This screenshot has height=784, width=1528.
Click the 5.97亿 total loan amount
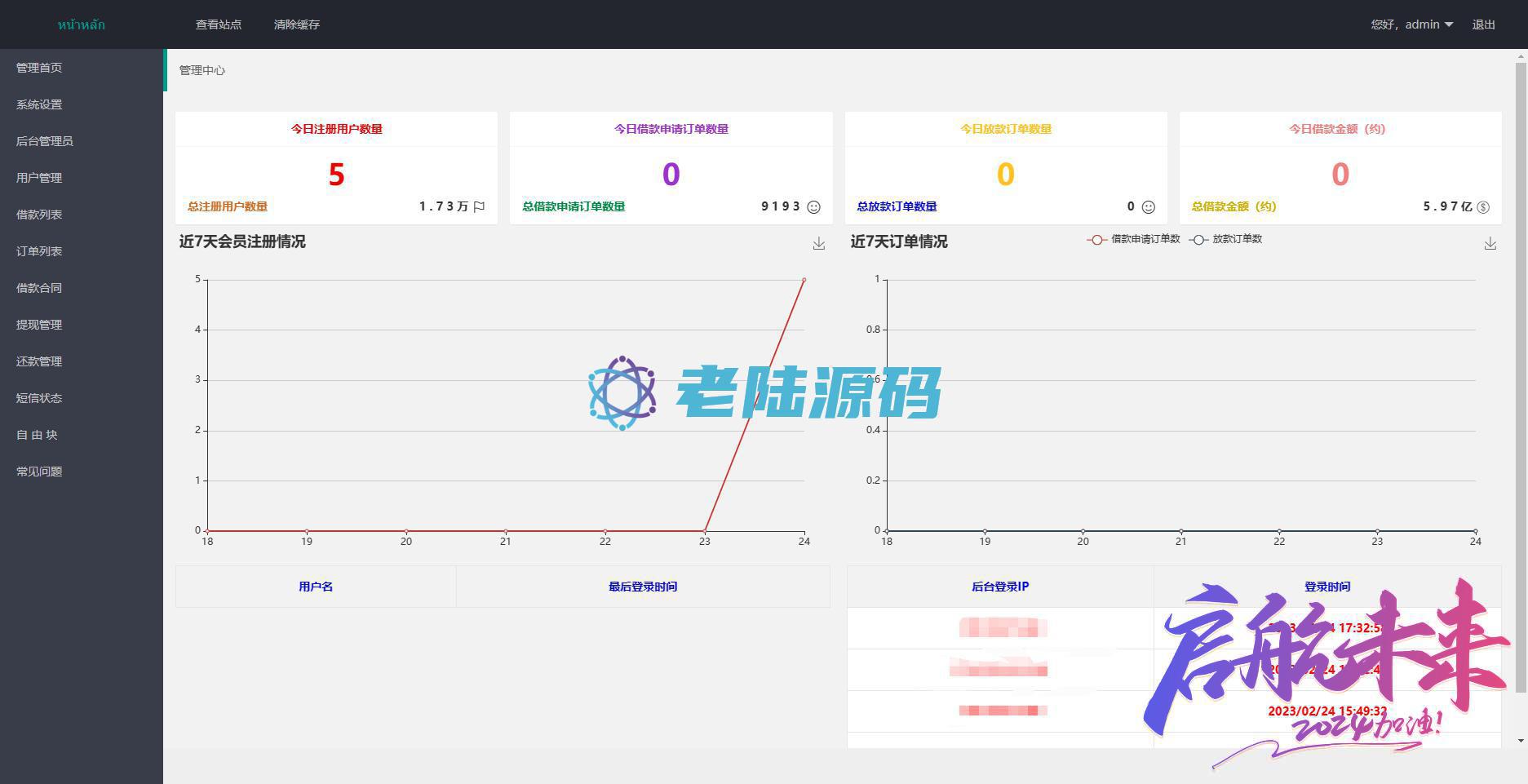(x=1447, y=206)
